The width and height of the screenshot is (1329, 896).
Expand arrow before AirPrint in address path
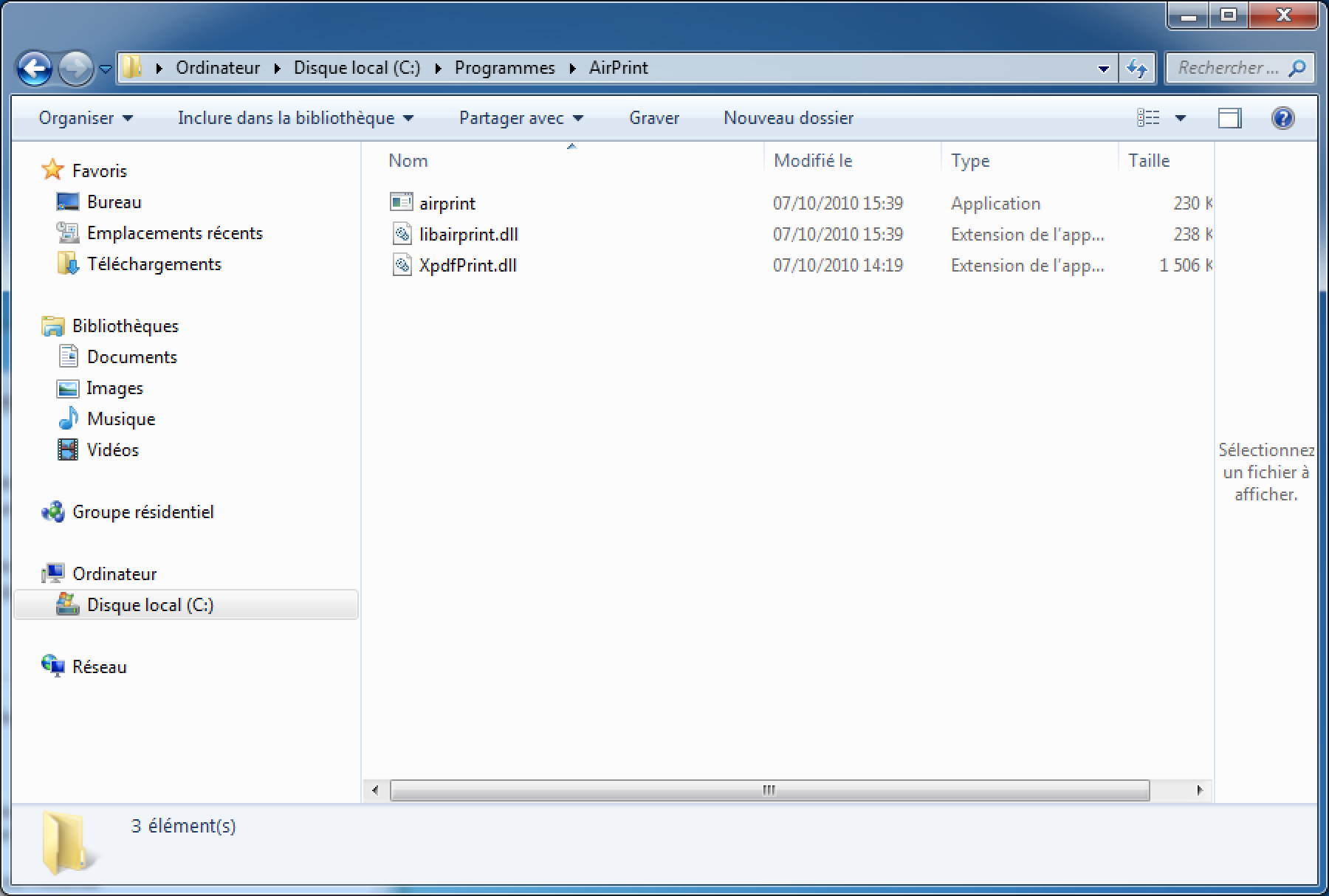coord(573,69)
